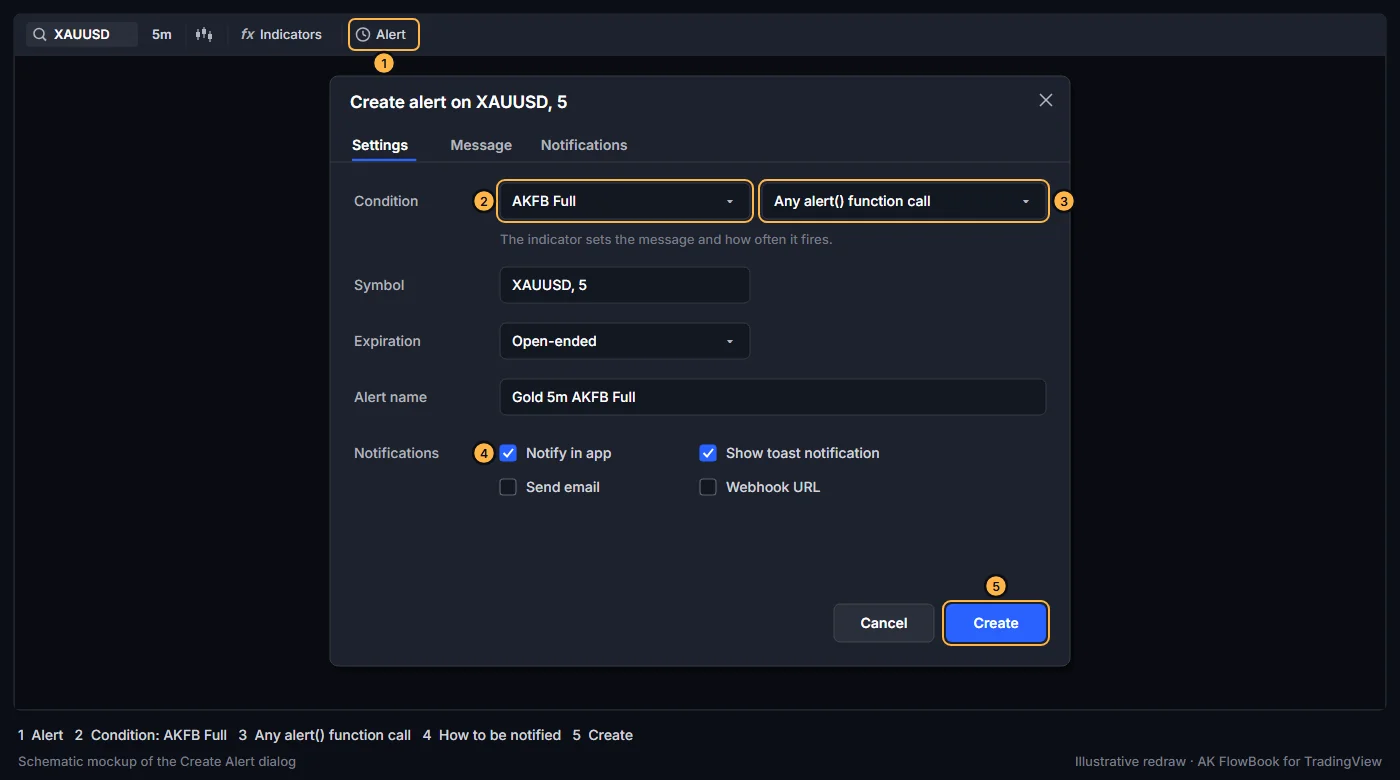Open the fx Indicators menu

(282, 35)
